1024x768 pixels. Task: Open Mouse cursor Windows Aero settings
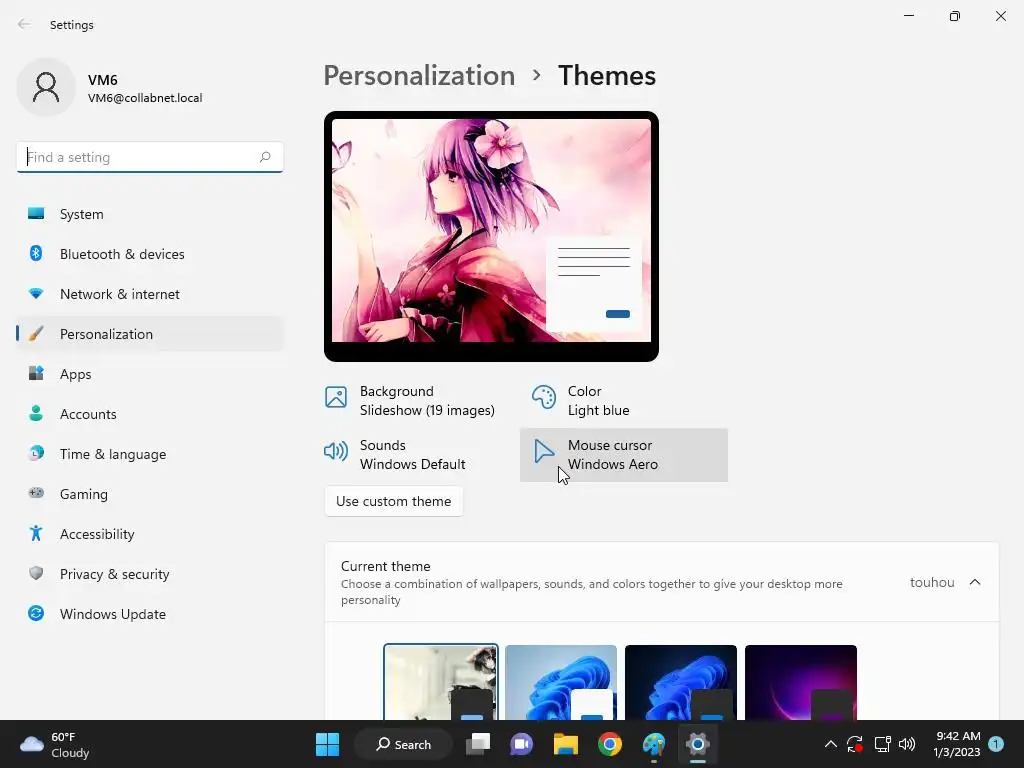624,455
